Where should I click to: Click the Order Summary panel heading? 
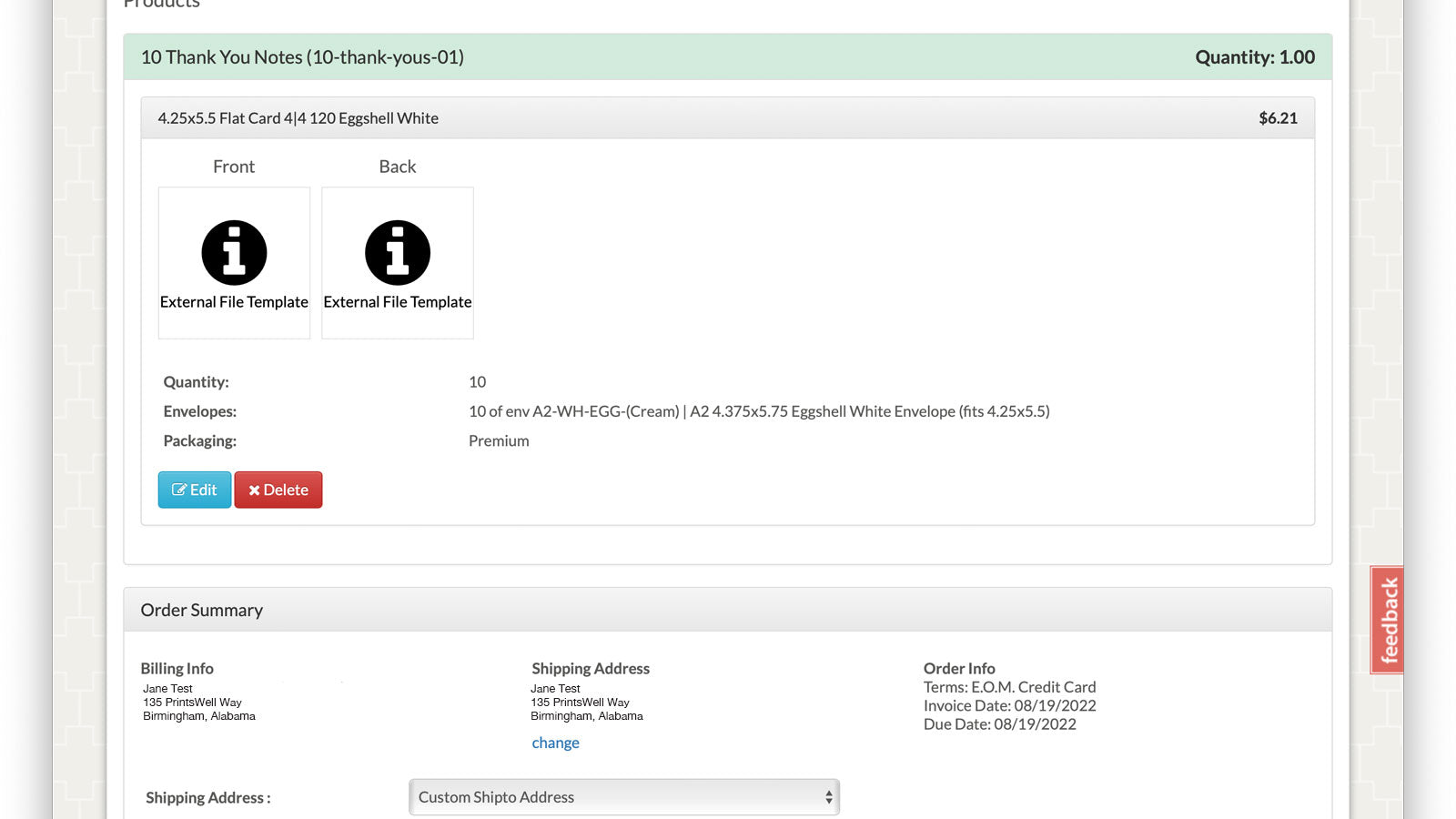pos(202,611)
